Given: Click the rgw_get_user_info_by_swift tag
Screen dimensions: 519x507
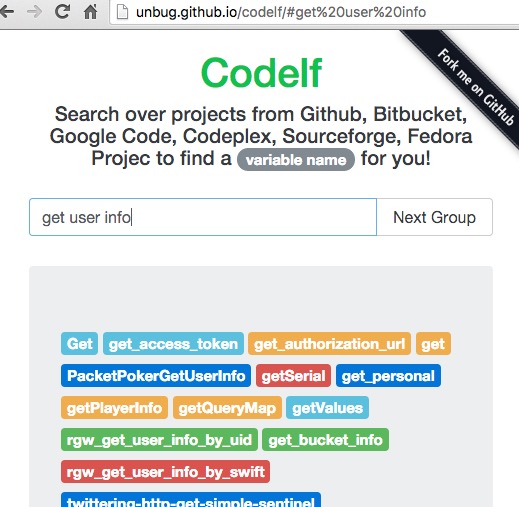Looking at the screenshot, I should pyautogui.click(x=165, y=472).
